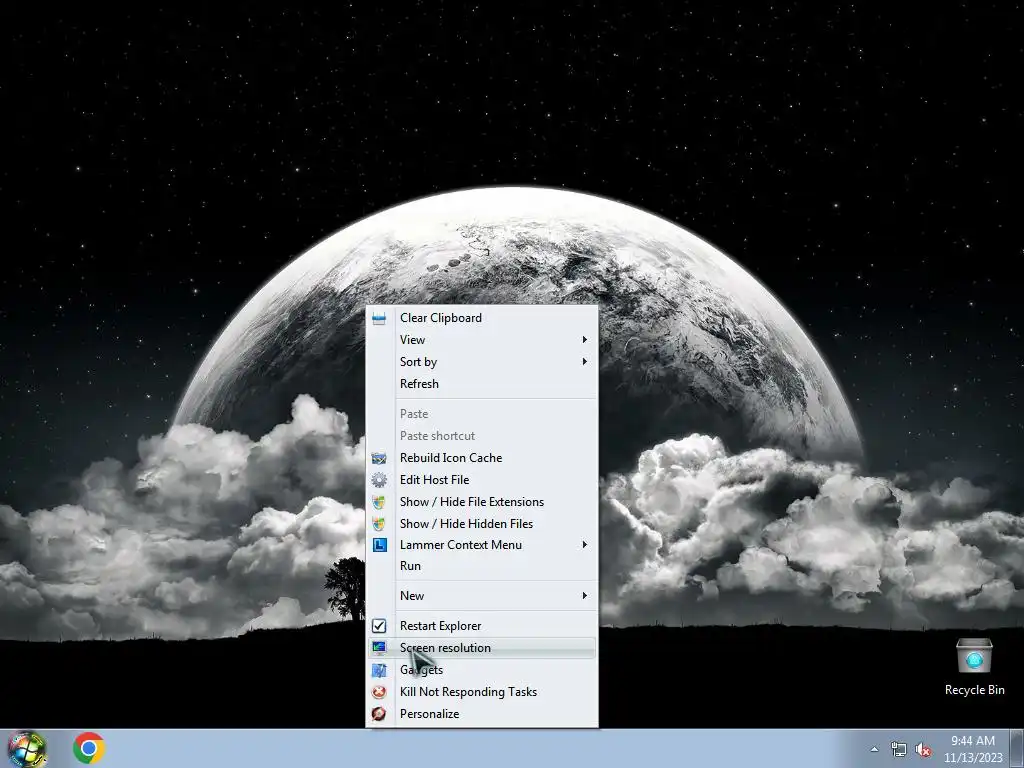Choose Restart Explorer
Viewport: 1024px width, 768px height.
coord(482,626)
